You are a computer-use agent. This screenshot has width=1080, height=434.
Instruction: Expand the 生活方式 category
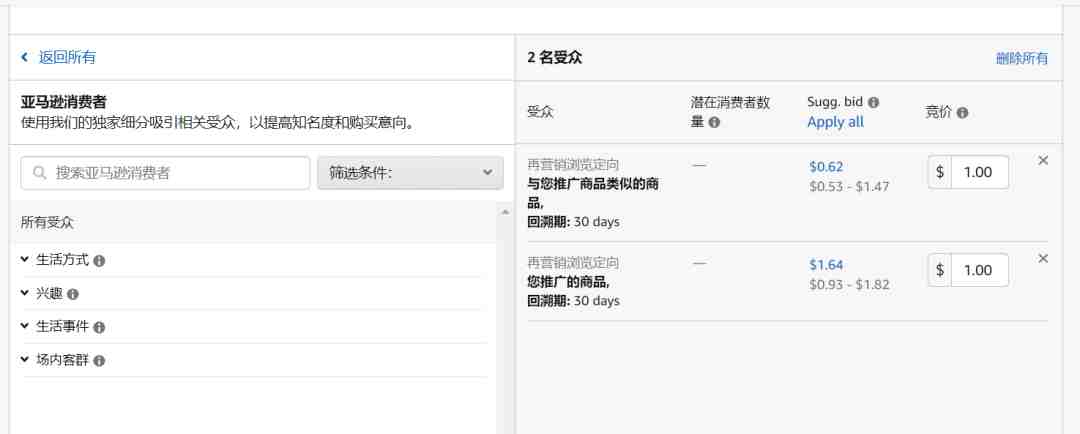click(x=25, y=260)
